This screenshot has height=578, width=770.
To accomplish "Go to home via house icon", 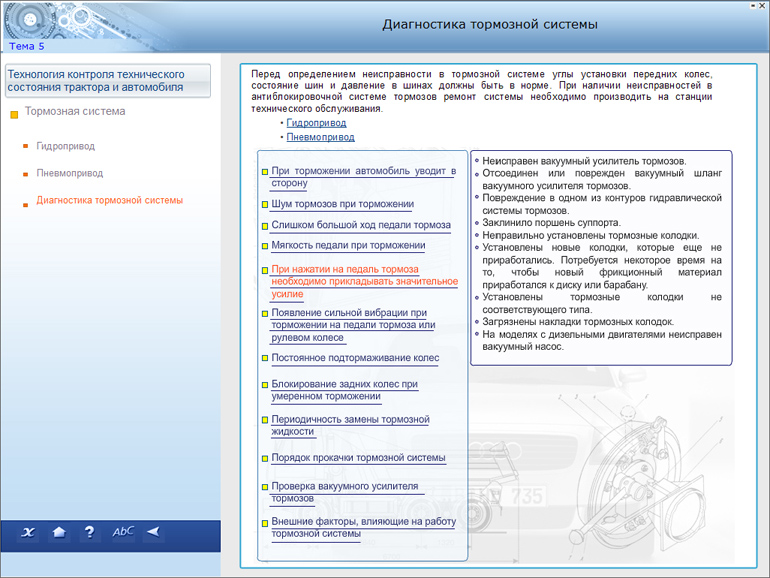I will [x=59, y=532].
